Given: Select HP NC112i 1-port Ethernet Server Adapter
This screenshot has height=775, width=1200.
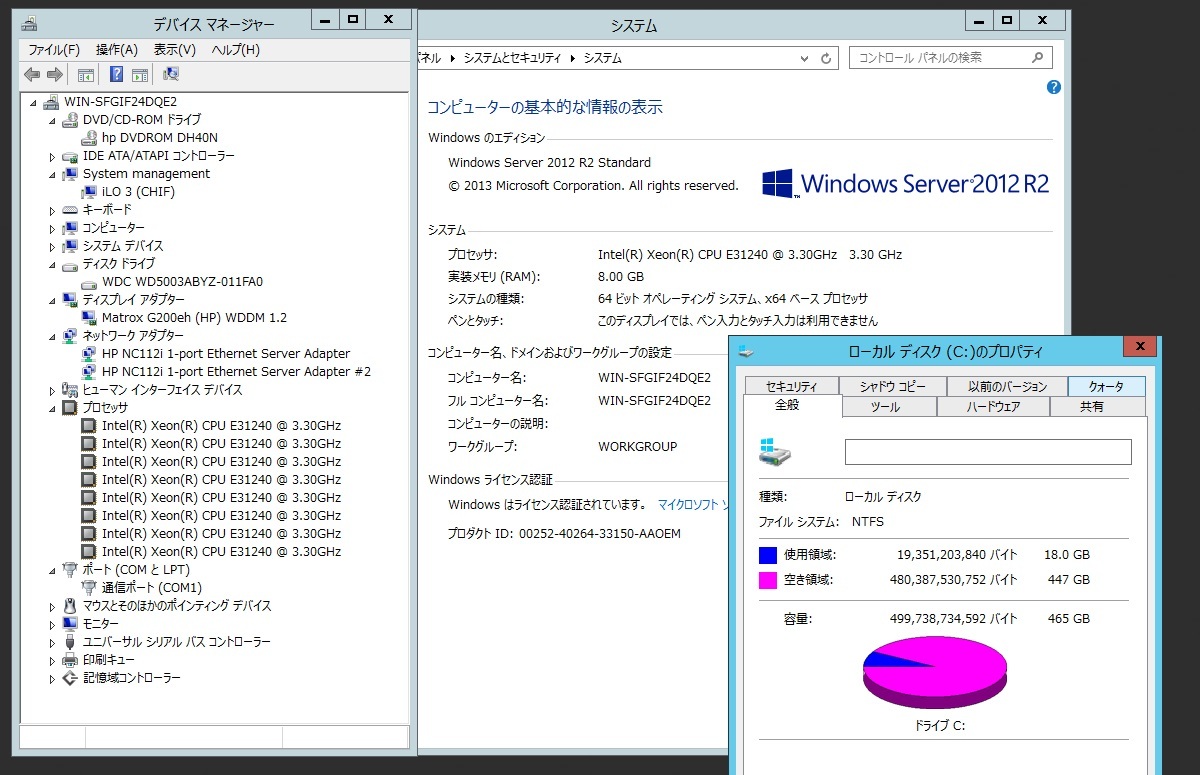Looking at the screenshot, I should tap(226, 353).
